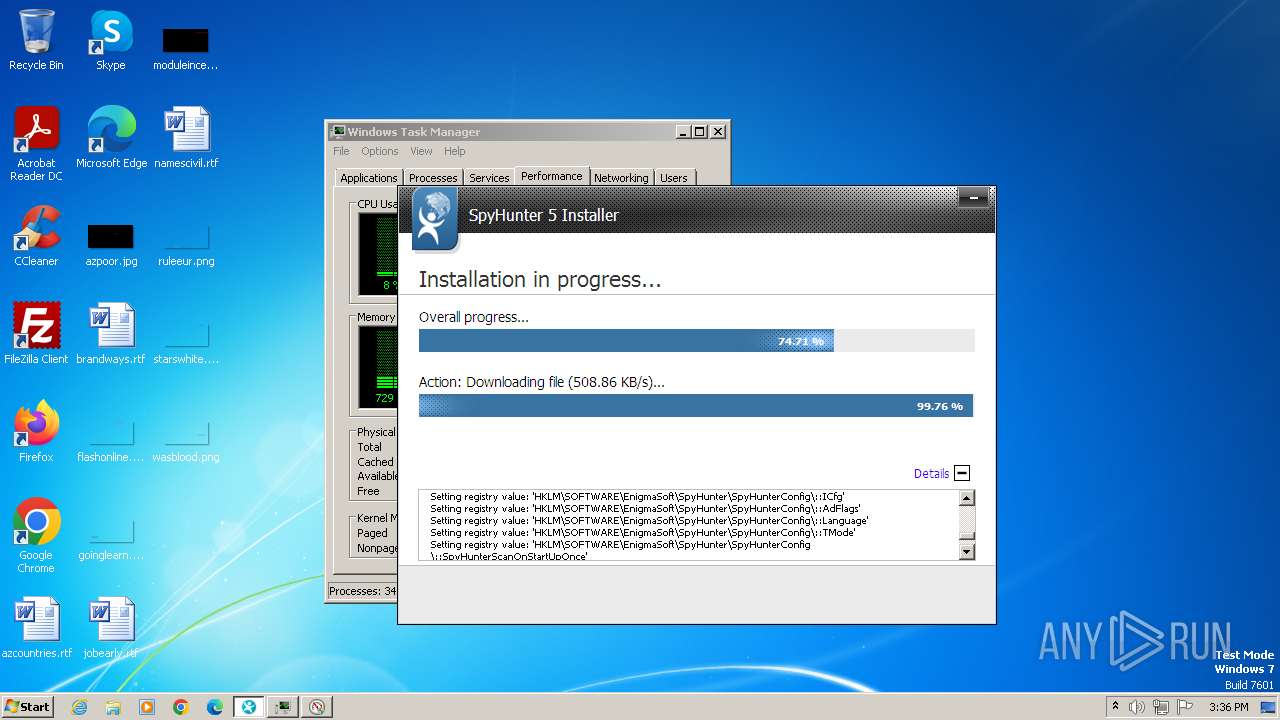Open Task Manager Help menu

point(455,151)
